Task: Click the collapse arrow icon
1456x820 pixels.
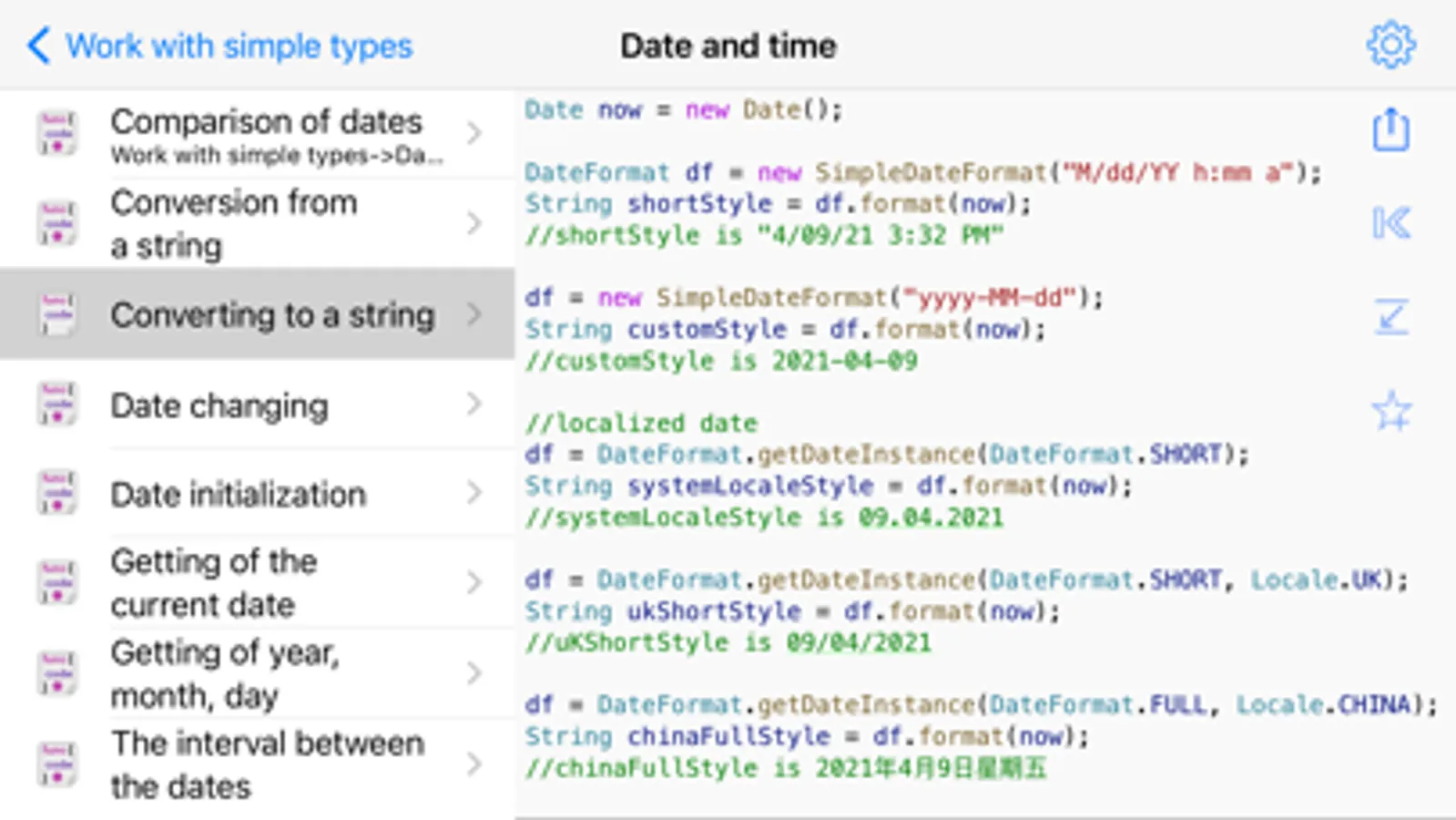Action: coord(1390,317)
